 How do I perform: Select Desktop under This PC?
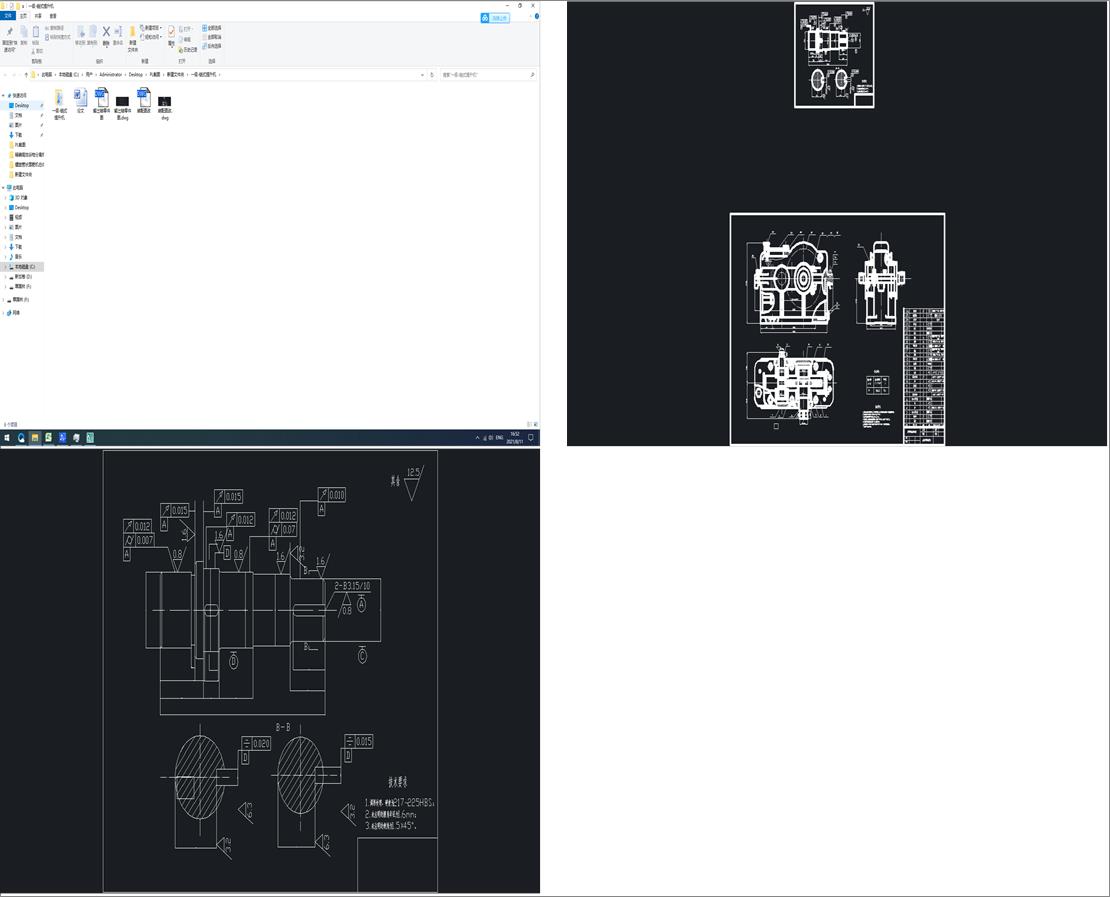tap(22, 207)
